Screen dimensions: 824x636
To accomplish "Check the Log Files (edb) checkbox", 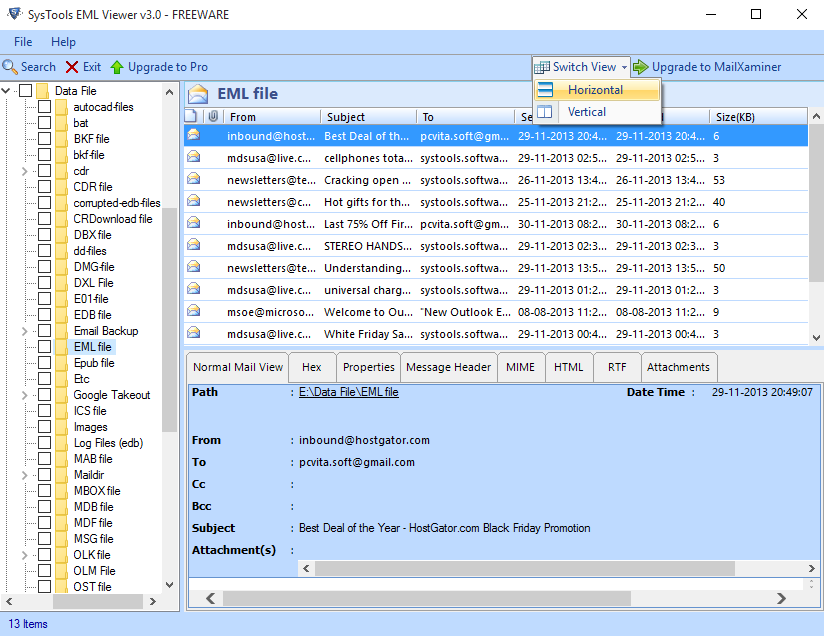I will click(x=45, y=443).
